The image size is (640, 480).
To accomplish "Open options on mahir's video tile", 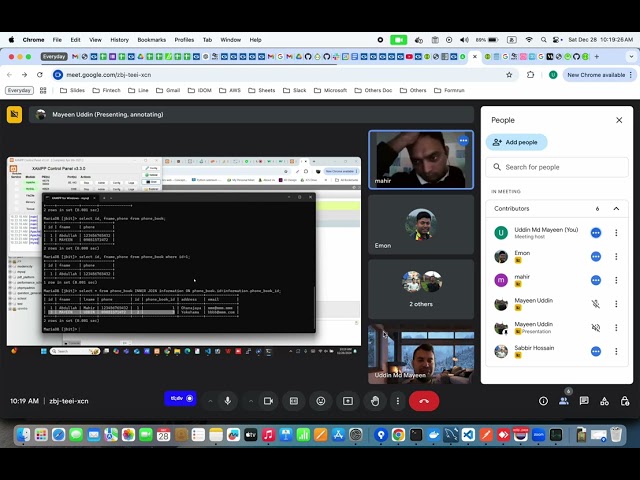I will click(463, 141).
